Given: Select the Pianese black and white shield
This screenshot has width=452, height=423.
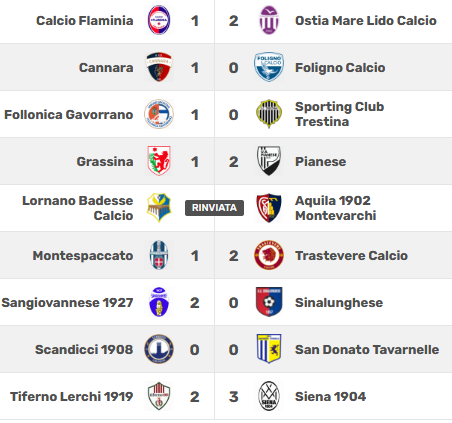Looking at the screenshot, I should [269, 161].
